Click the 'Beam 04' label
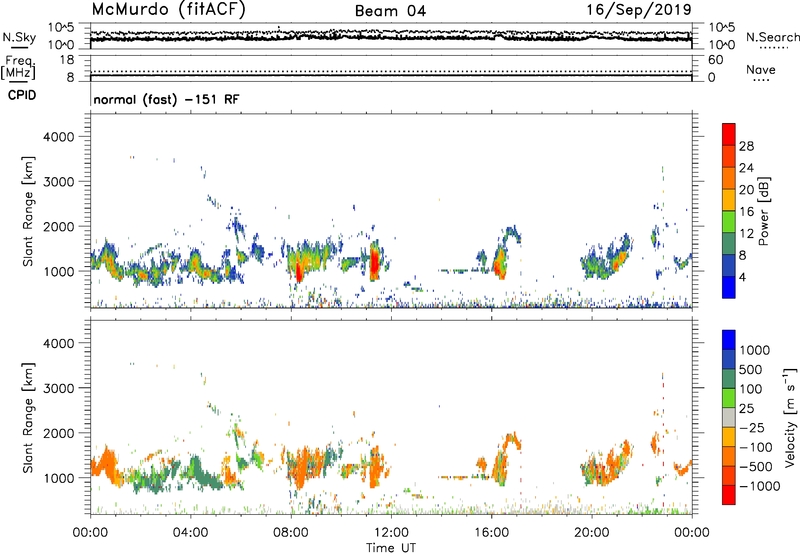This screenshot has height=554, width=800. 390,11
